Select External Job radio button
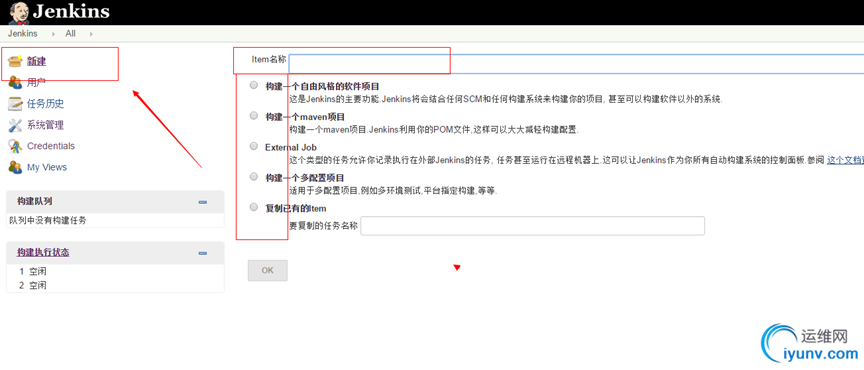The image size is (864, 370). point(253,146)
